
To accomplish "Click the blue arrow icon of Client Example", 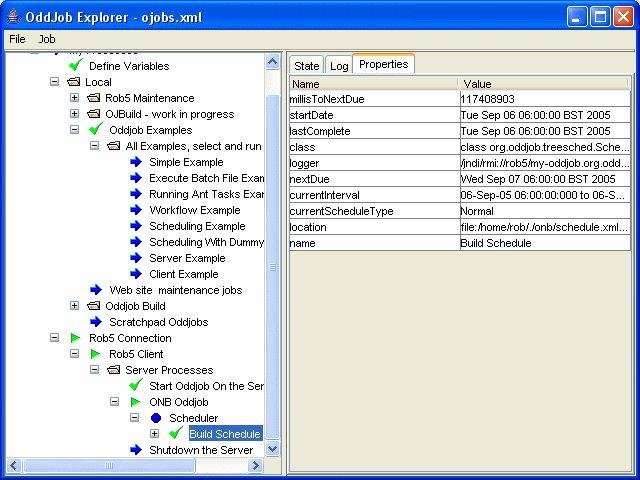I will (x=136, y=274).
